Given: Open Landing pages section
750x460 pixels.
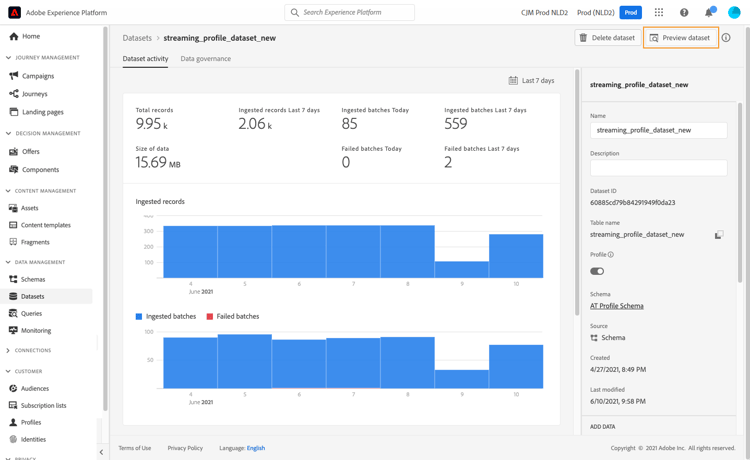Looking at the screenshot, I should click(x=36, y=112).
